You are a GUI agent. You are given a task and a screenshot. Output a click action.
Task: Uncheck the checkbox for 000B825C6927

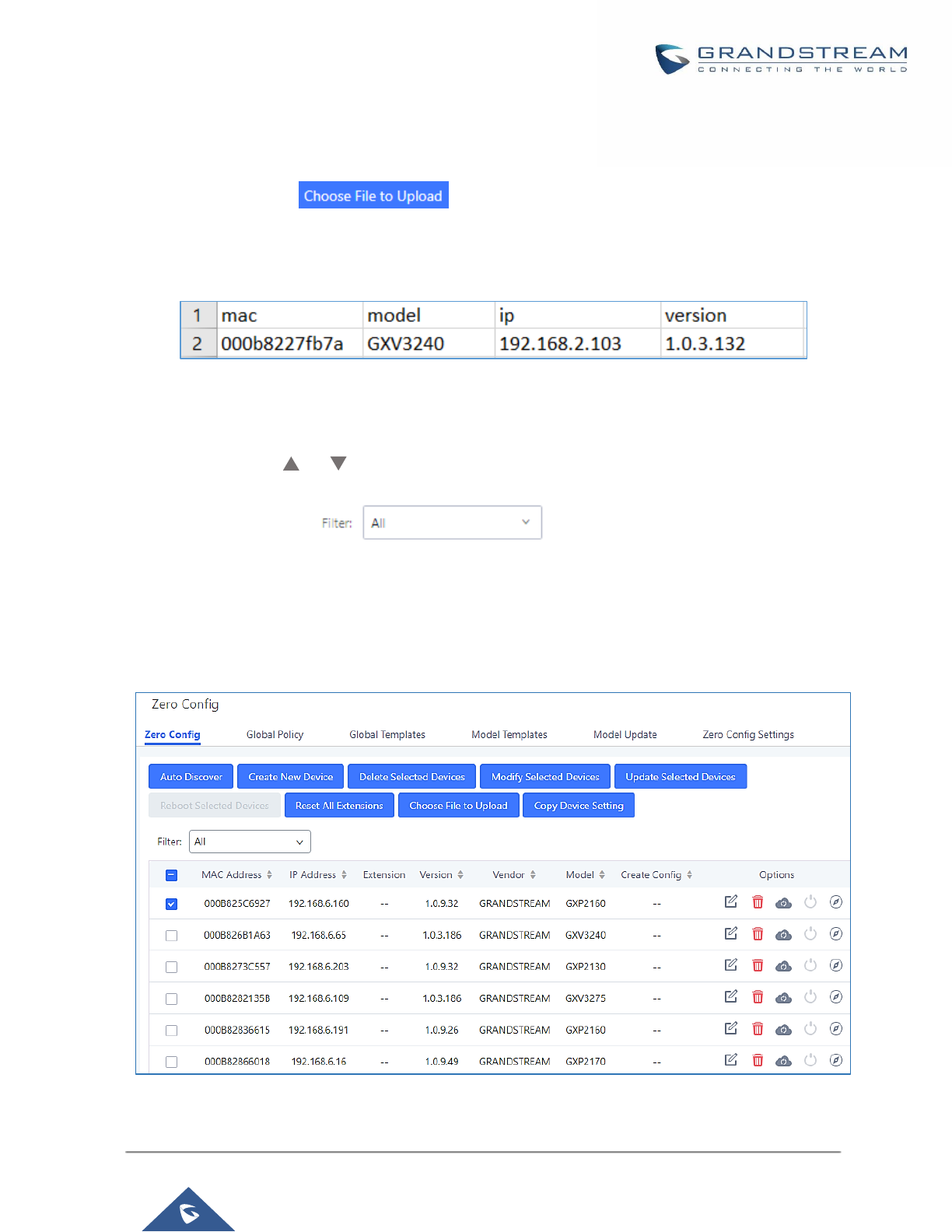[172, 904]
